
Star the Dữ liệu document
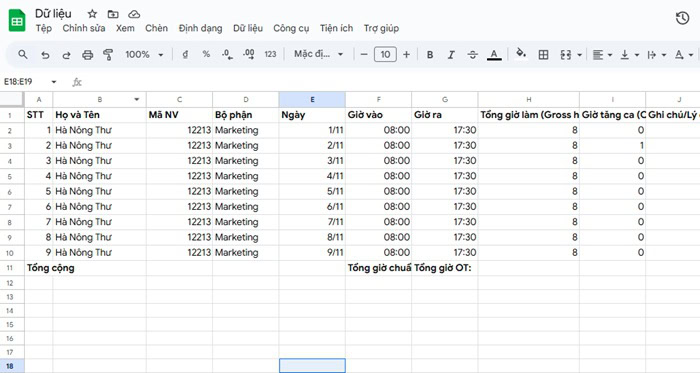tap(92, 14)
